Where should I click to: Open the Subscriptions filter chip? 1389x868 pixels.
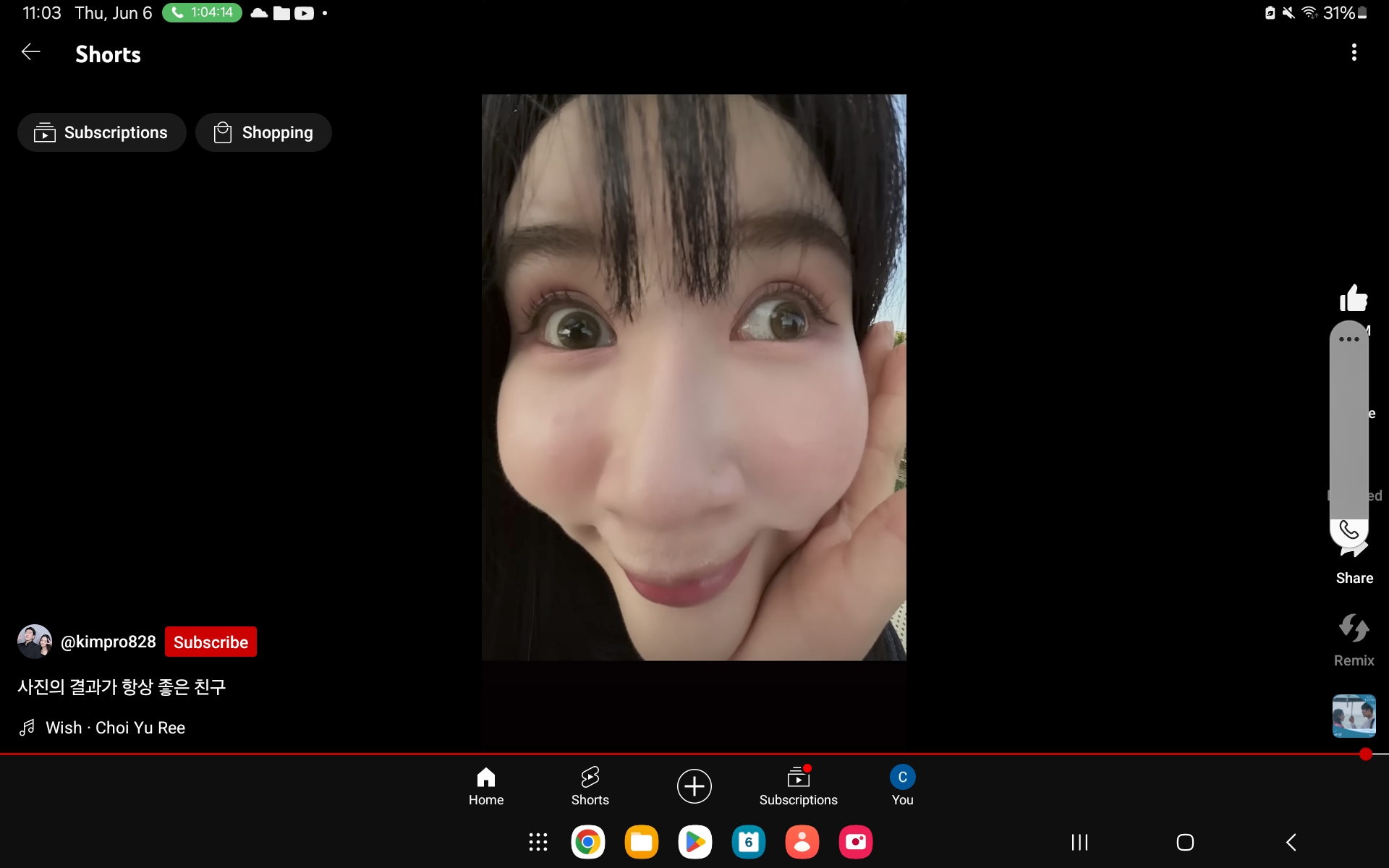point(102,132)
